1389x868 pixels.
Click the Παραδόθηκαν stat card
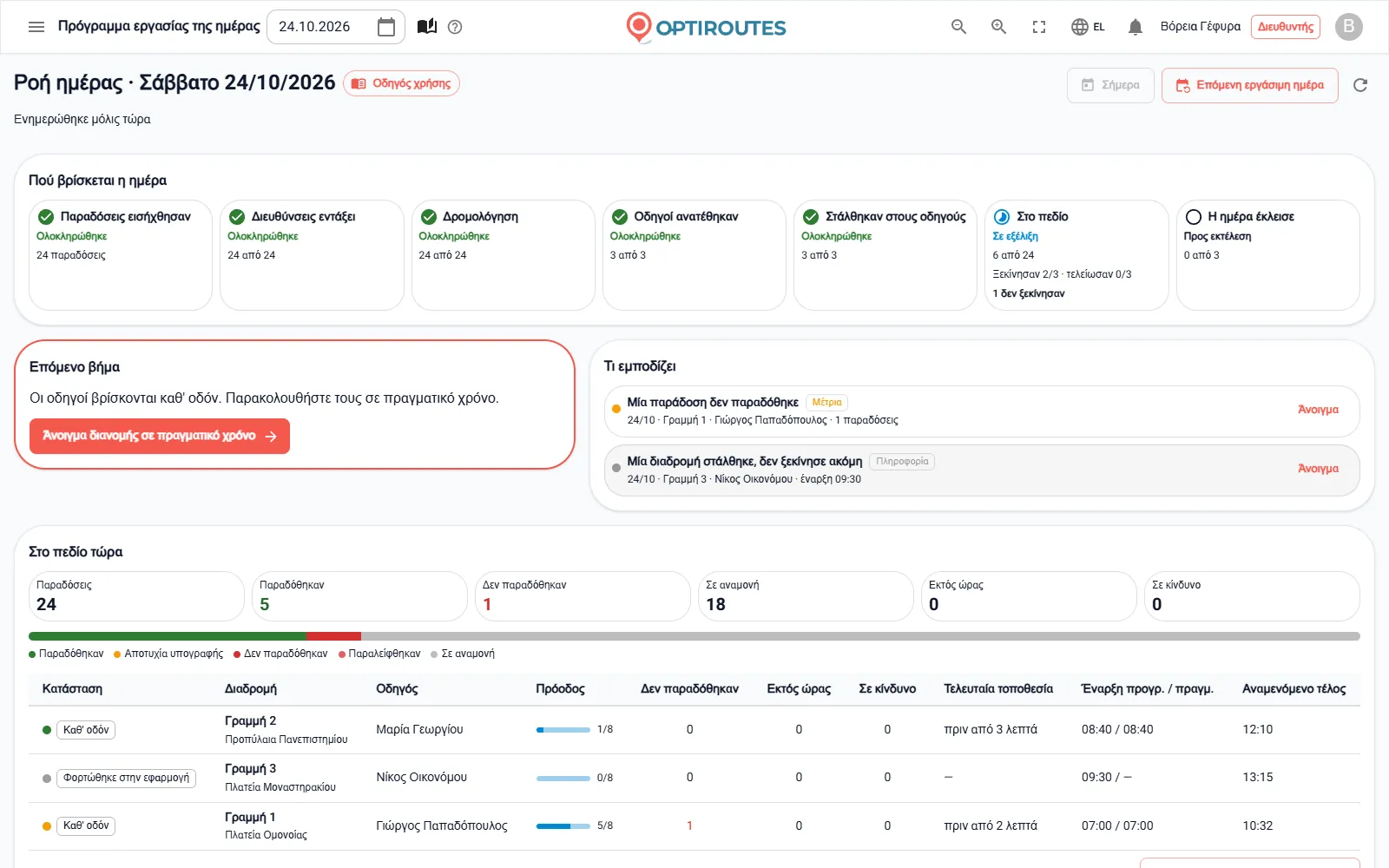359,596
